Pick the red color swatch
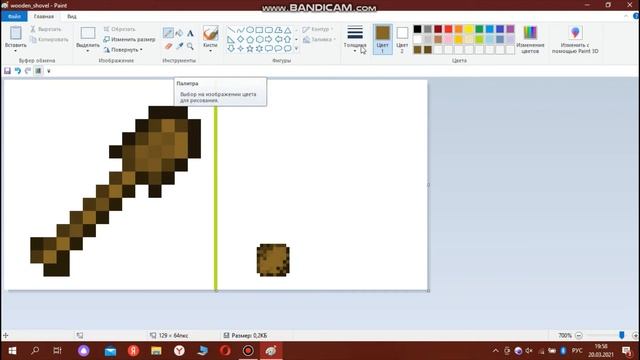Image resolution: width=640 pixels, height=360 pixels. click(448, 29)
